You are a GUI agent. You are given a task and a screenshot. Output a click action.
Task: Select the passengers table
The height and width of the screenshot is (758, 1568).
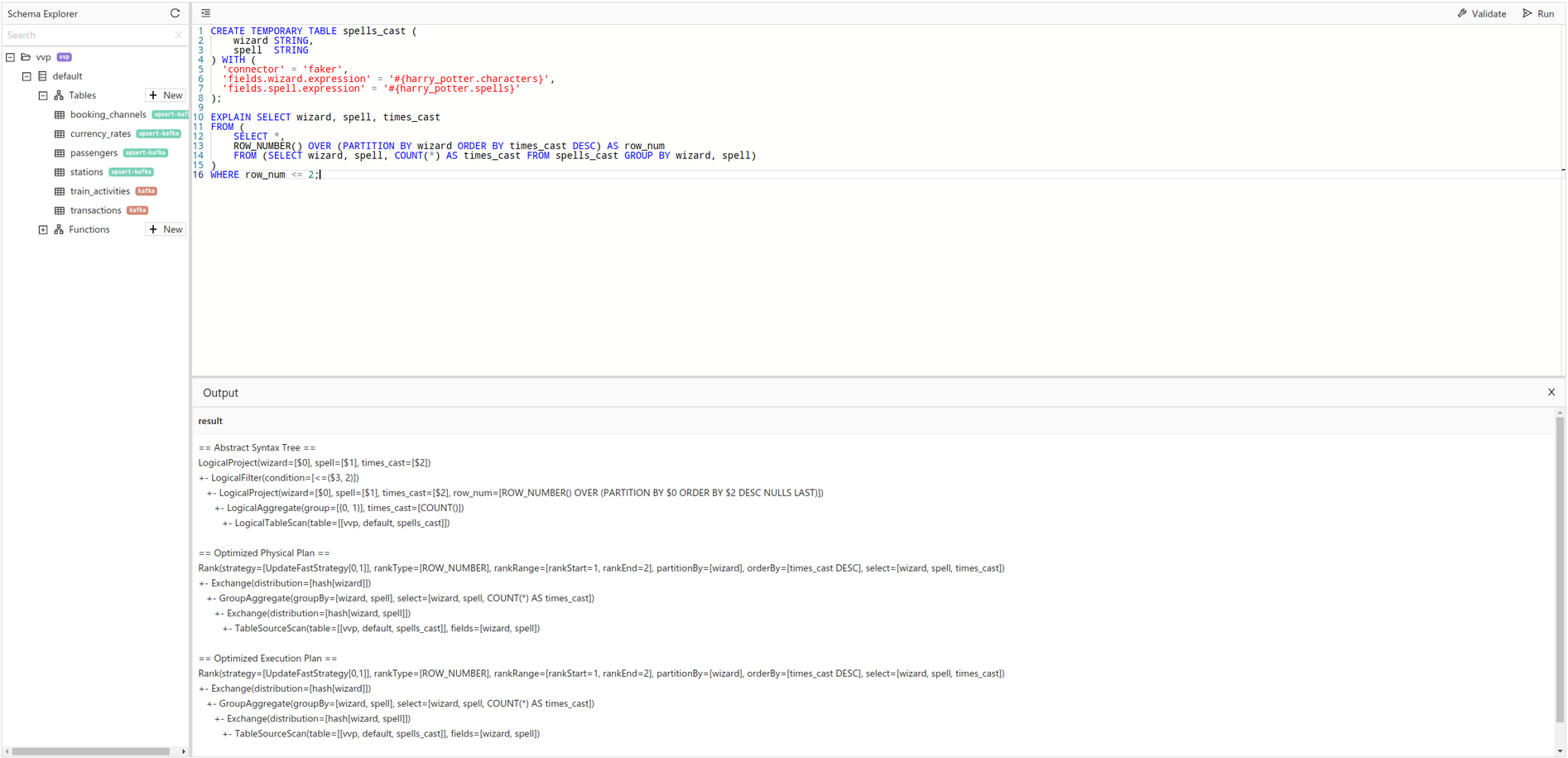point(94,152)
